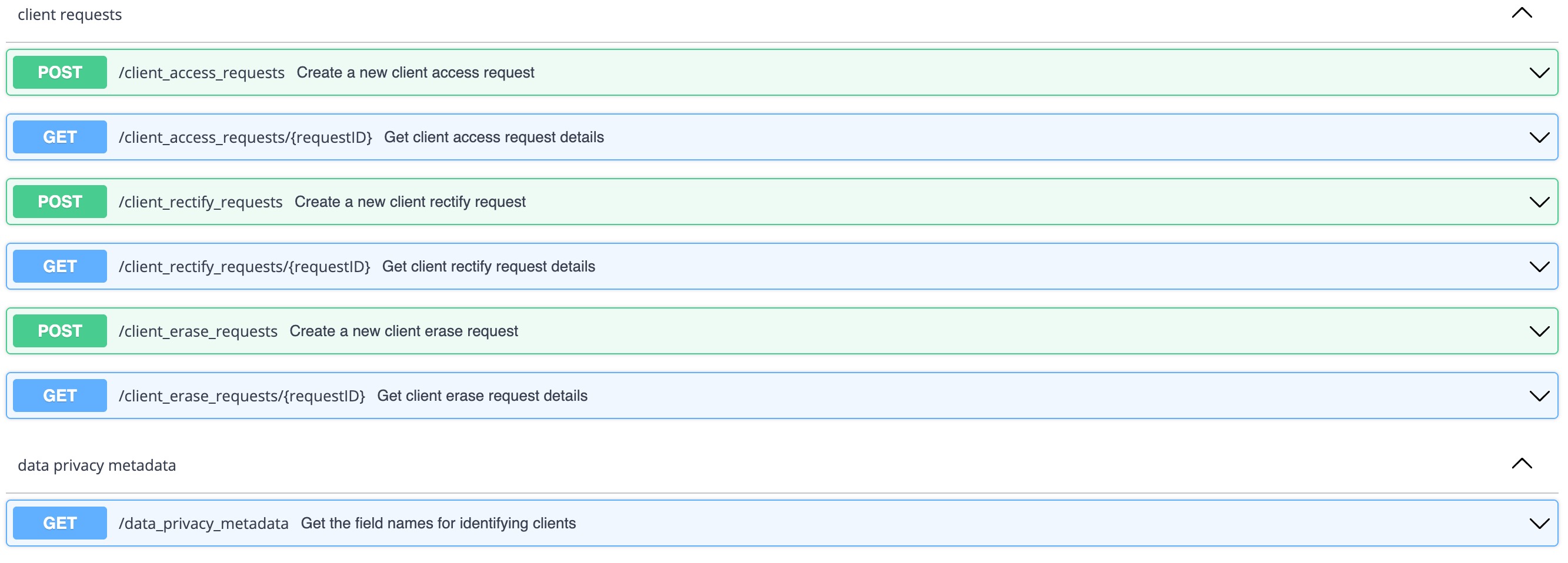Click GET badge for client erase request details

[x=59, y=395]
